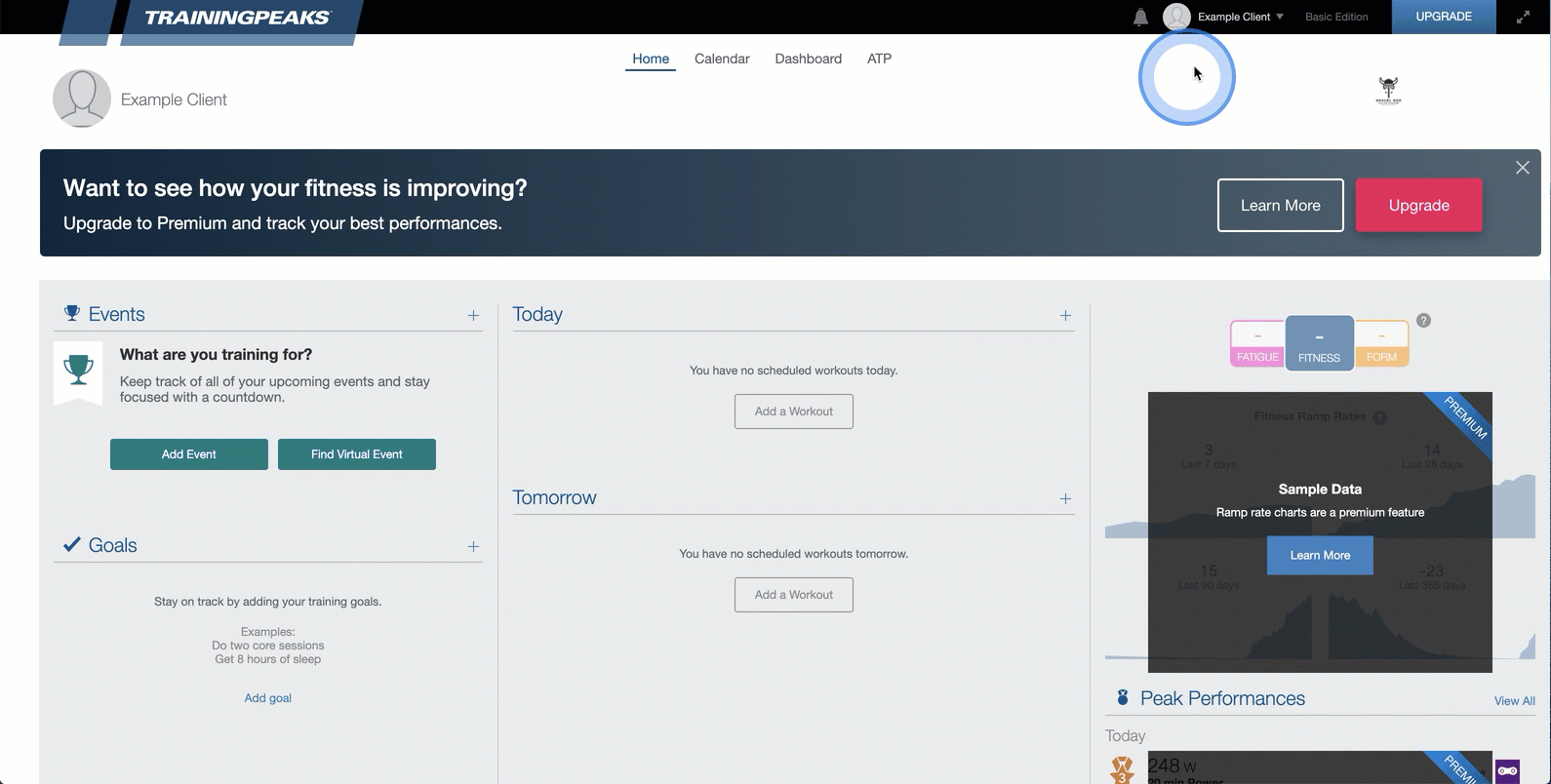
Task: Dismiss the Premium upgrade banner
Action: 1522,168
